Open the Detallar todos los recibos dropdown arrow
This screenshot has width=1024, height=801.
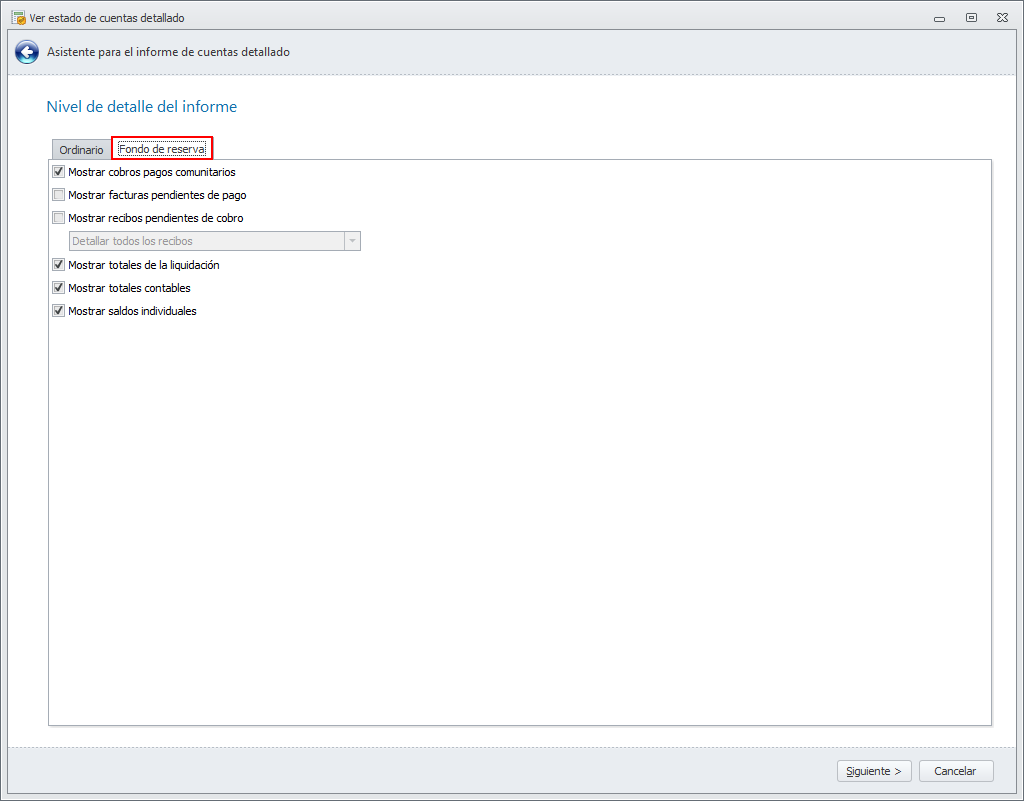click(x=352, y=241)
